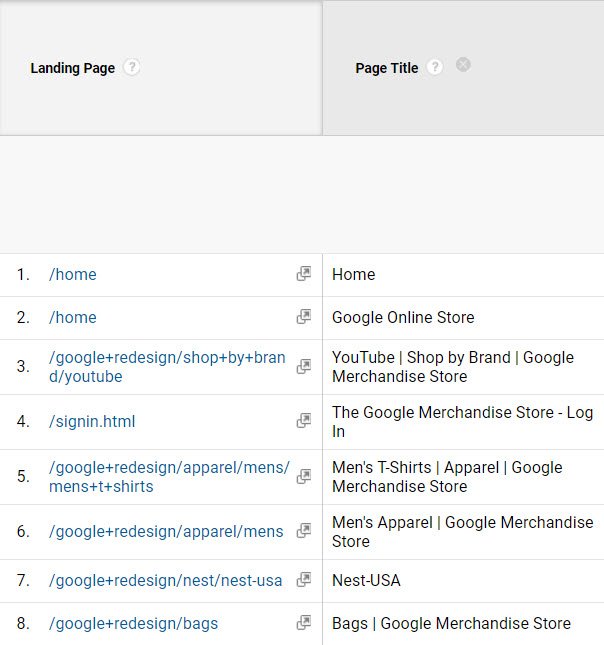Open mens t-shirts page external link icon
Viewport: 604px width, 645px height.
304,477
